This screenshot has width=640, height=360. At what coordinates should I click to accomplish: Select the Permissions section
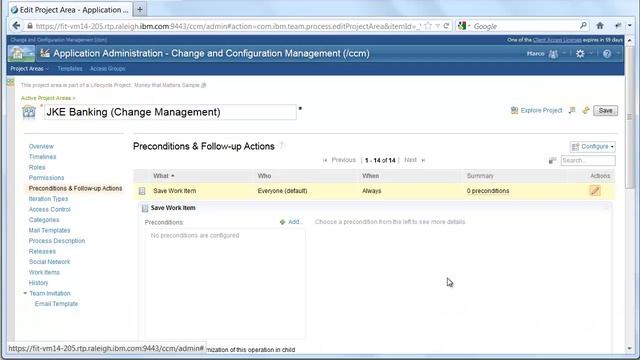point(47,178)
